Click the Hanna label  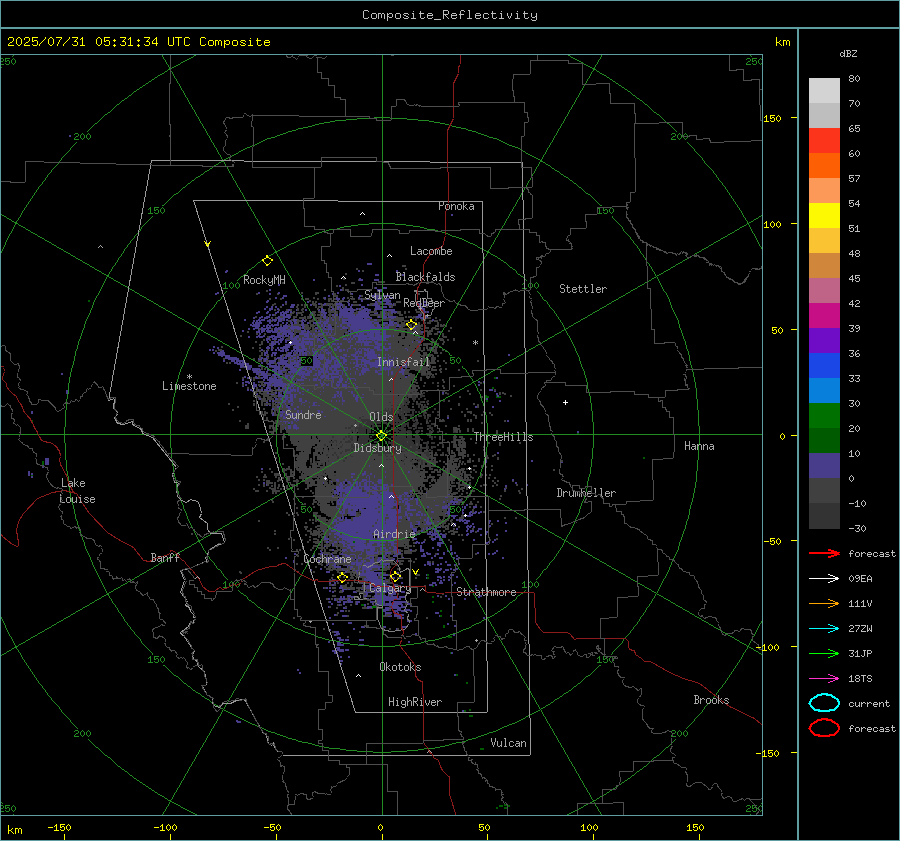699,446
